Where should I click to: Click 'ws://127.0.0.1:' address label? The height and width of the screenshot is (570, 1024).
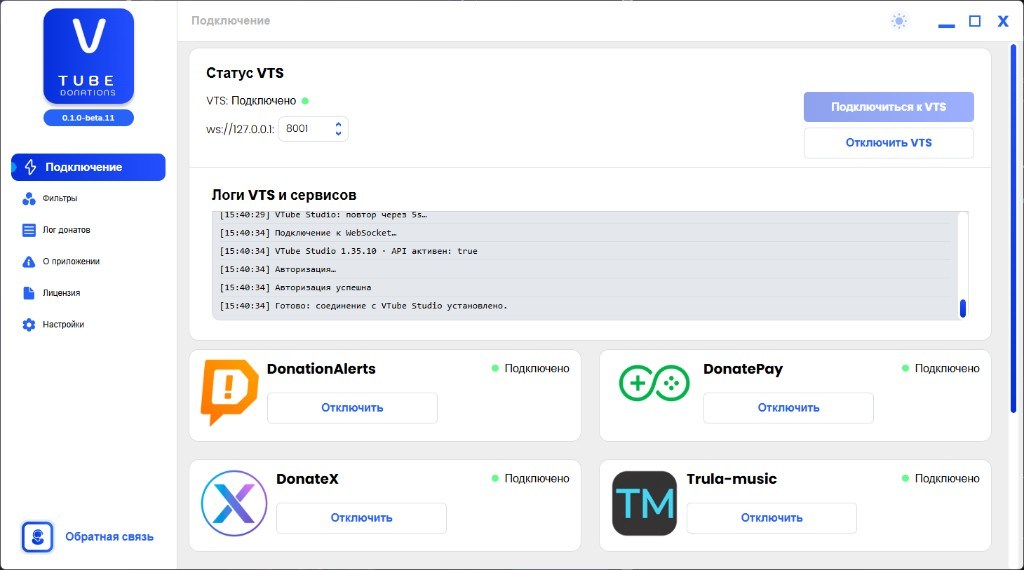click(240, 129)
